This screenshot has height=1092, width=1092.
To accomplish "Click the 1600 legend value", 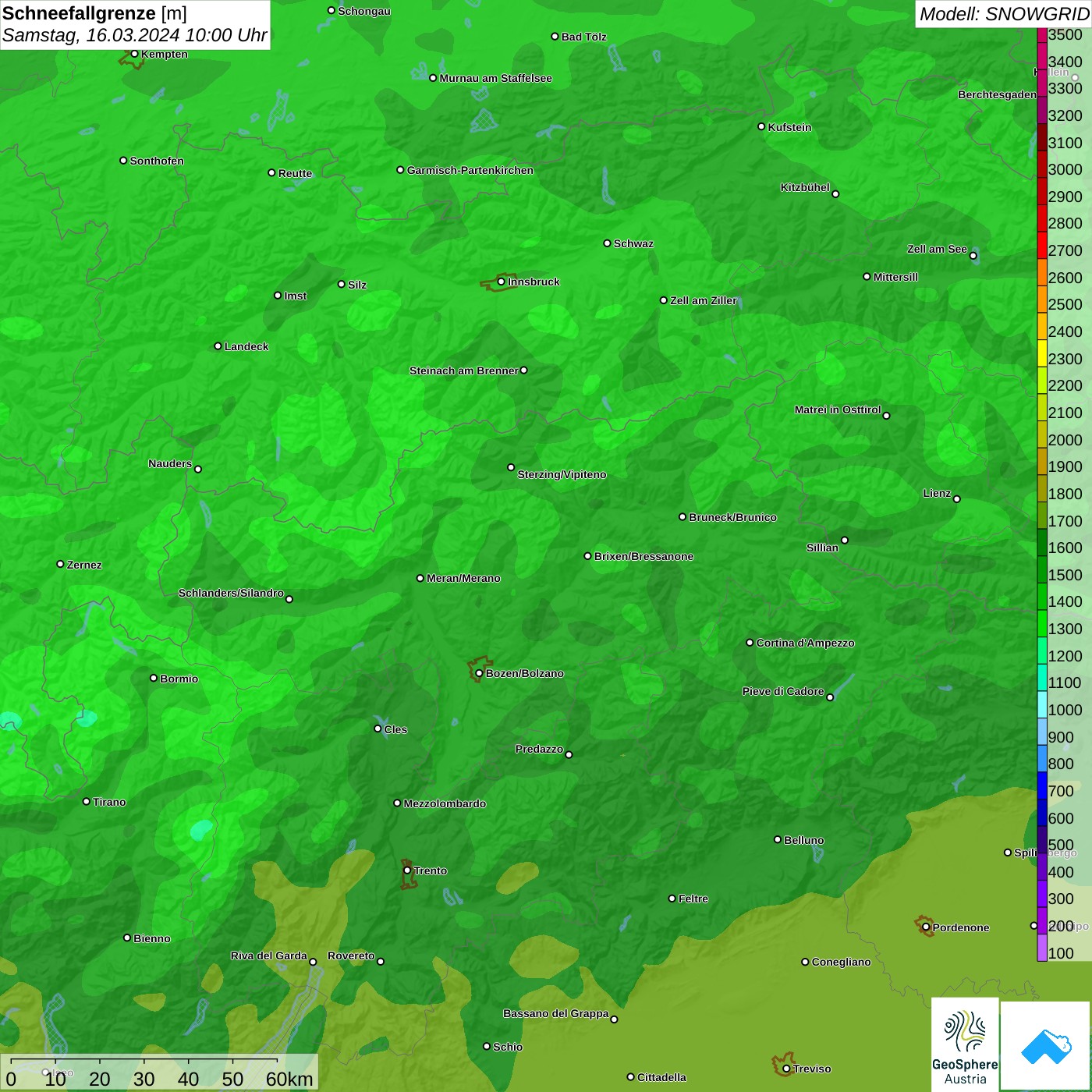I will [1065, 548].
